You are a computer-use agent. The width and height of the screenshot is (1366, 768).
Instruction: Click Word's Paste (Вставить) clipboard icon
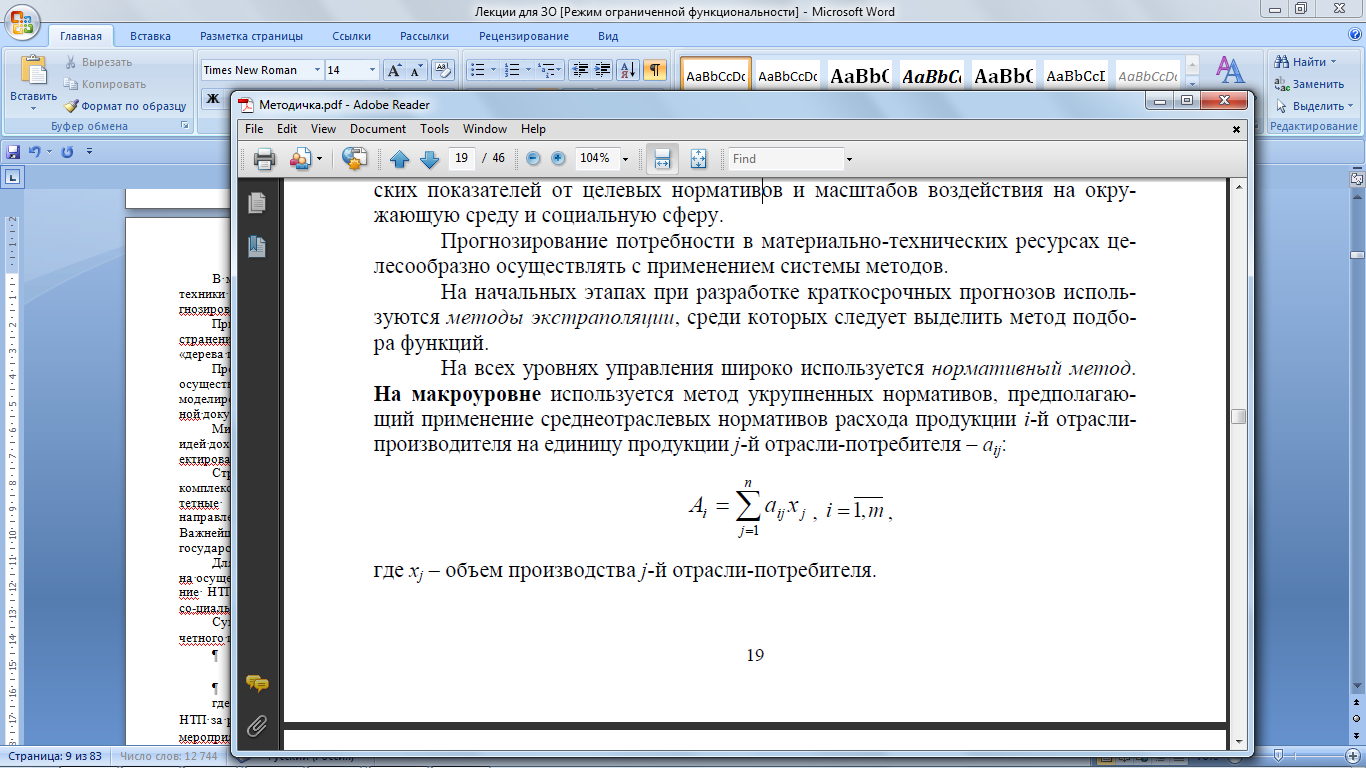(x=33, y=70)
